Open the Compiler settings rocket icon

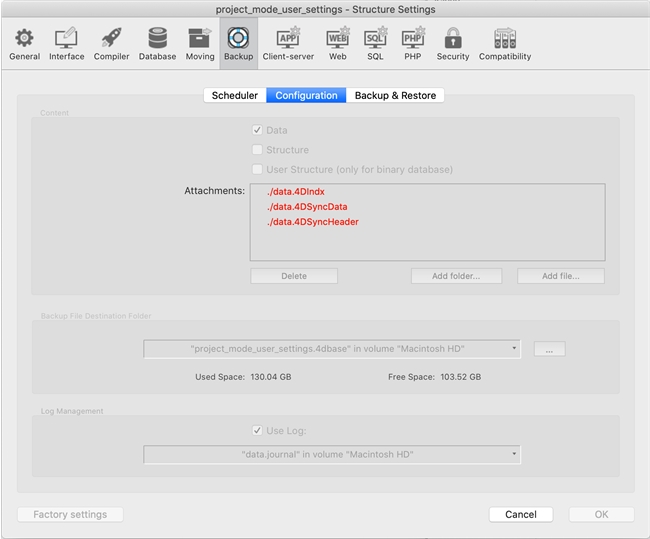111,44
